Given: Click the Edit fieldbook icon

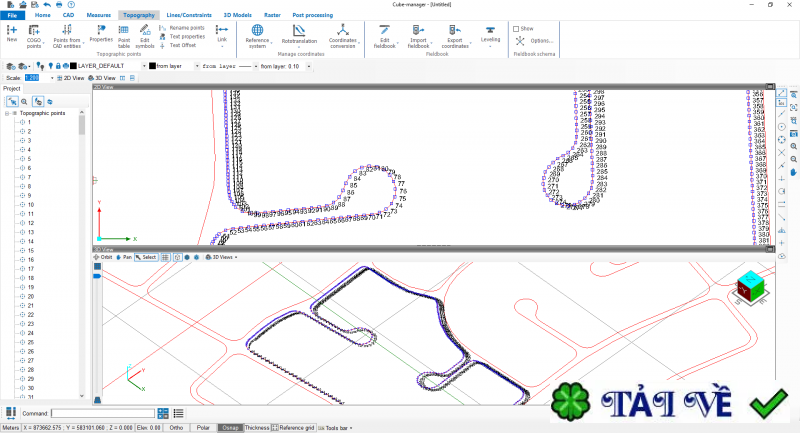Looking at the screenshot, I should tap(384, 34).
